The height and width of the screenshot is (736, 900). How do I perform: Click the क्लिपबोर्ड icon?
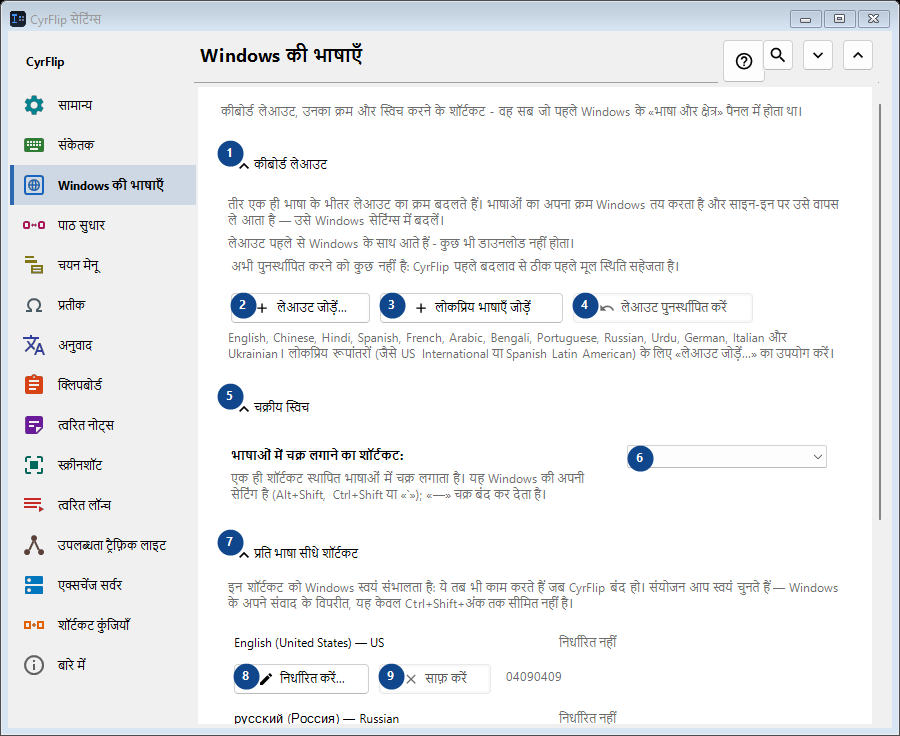[x=34, y=385]
